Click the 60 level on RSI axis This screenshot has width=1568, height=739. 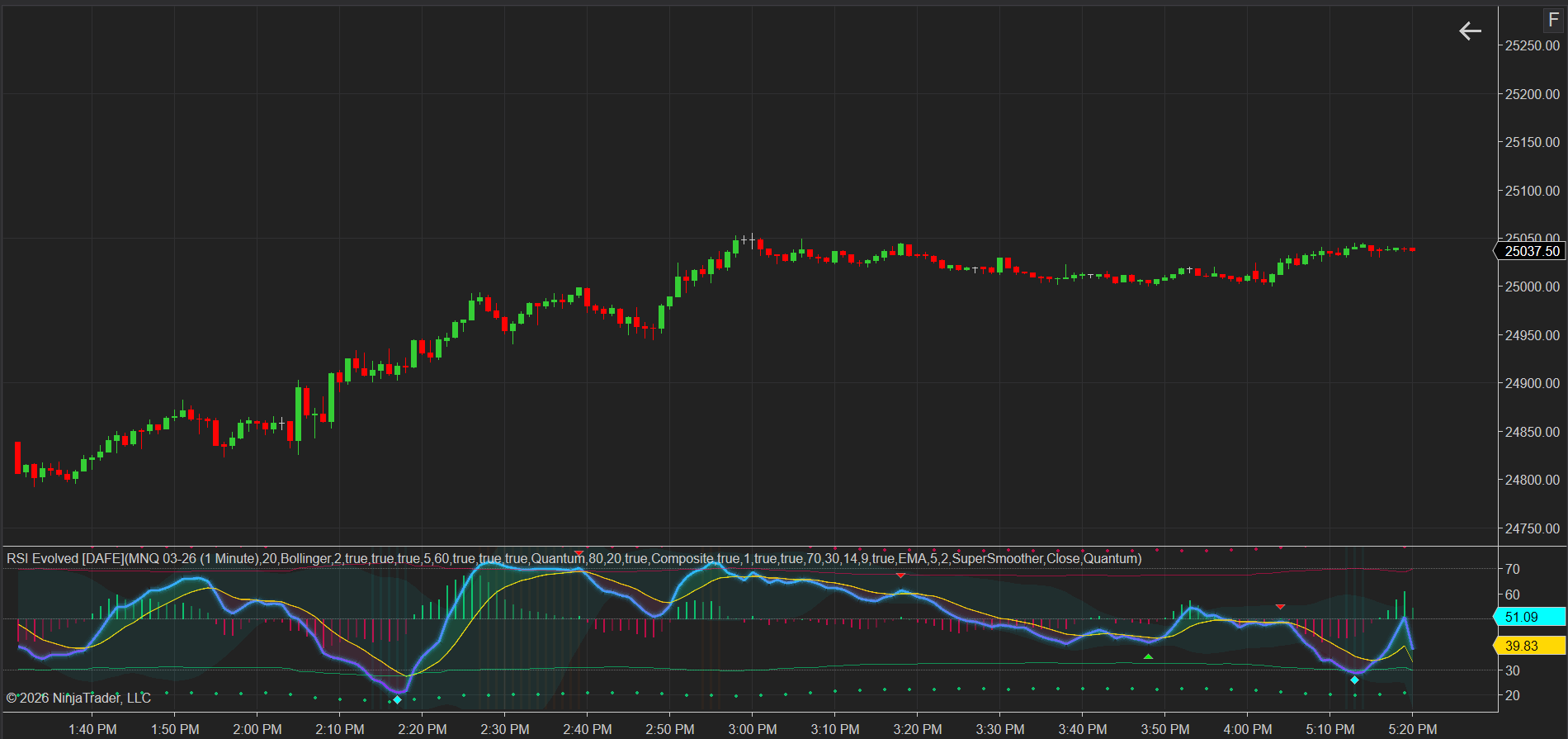pyautogui.click(x=1513, y=595)
